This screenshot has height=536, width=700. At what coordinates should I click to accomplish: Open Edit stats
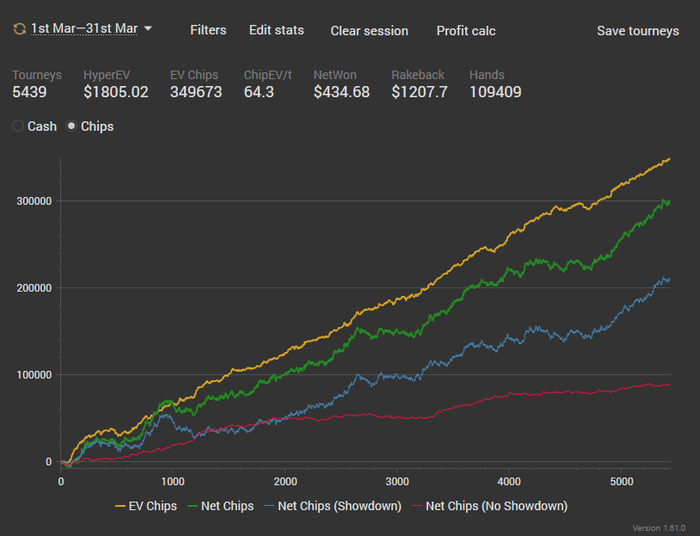(276, 30)
